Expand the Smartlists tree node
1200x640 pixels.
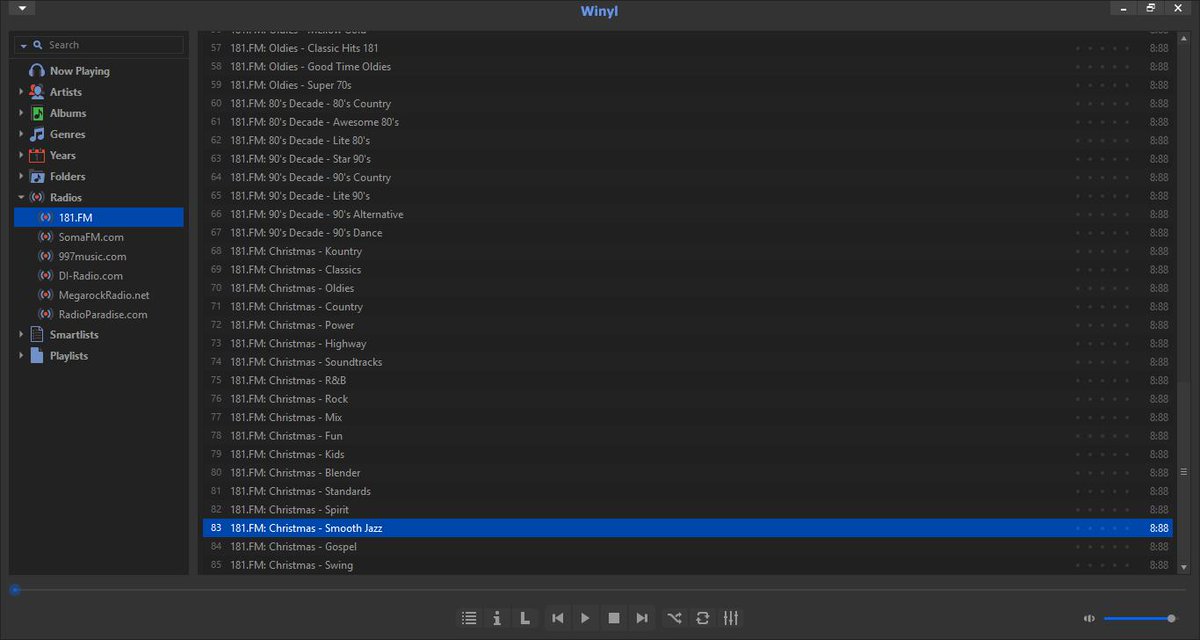click(21, 335)
